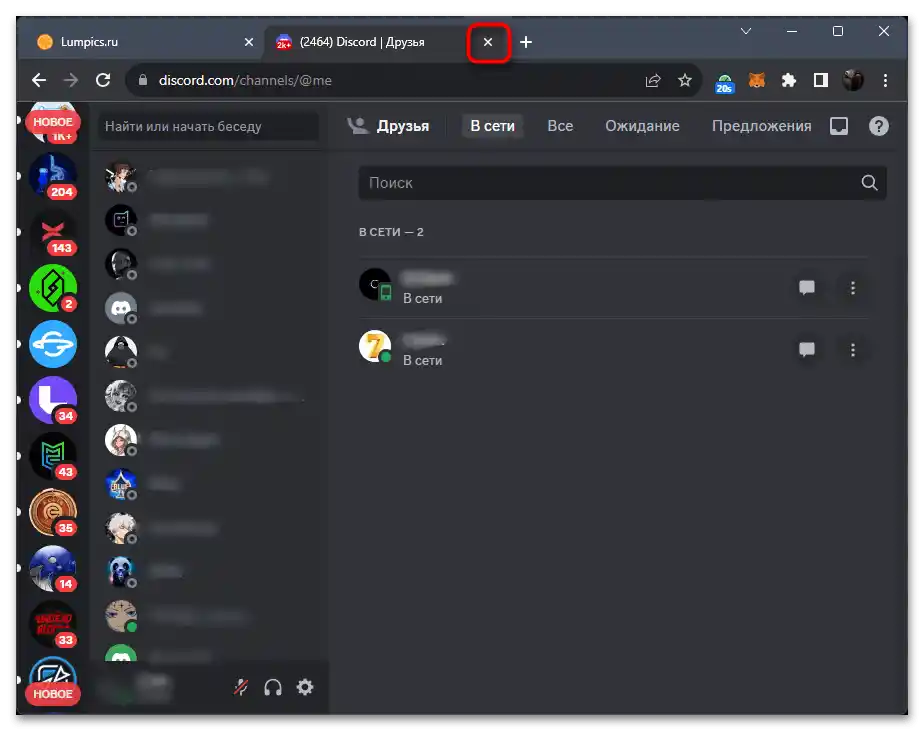Go back in browser history
Viewport: 924px width, 731px height.
tap(39, 80)
